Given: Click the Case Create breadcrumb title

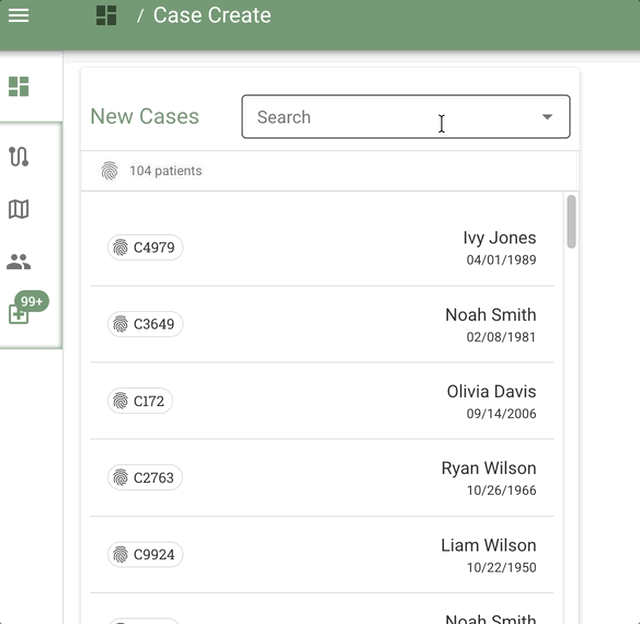Looking at the screenshot, I should (212, 15).
